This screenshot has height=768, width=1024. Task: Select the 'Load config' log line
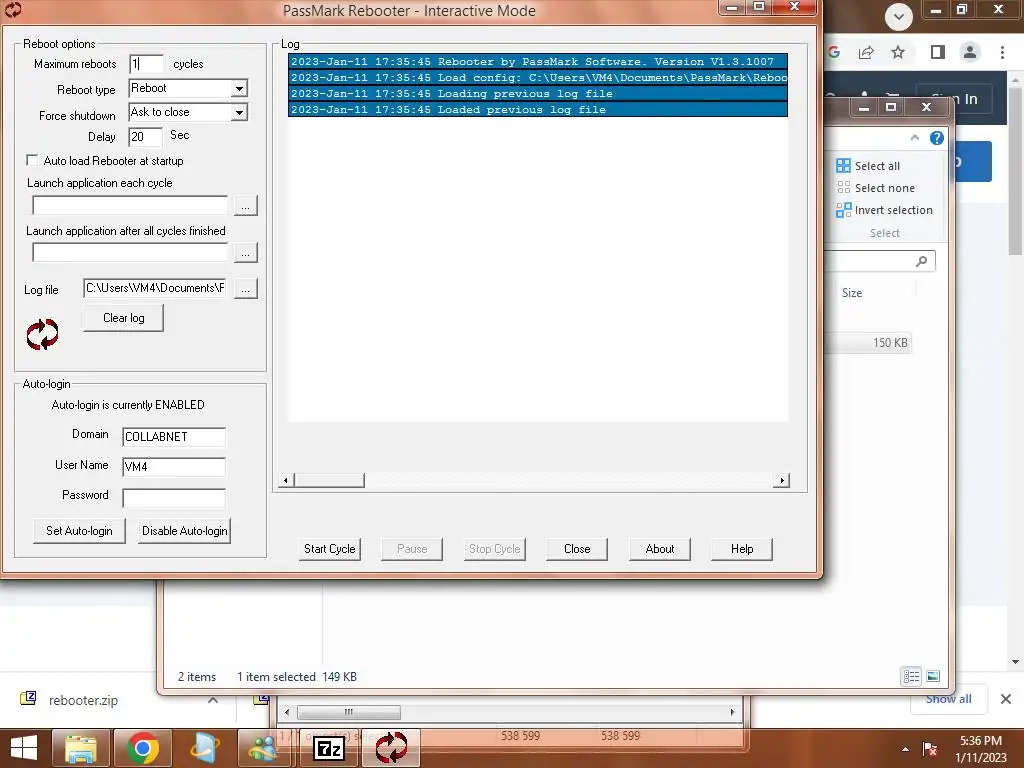[537, 78]
